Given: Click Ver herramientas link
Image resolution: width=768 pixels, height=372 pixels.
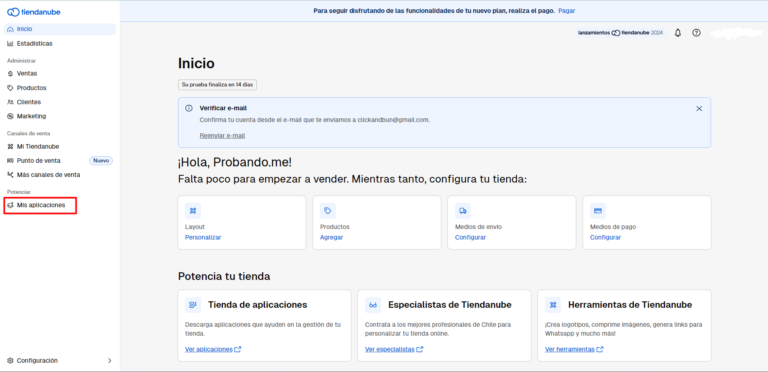Looking at the screenshot, I should (x=570, y=349).
